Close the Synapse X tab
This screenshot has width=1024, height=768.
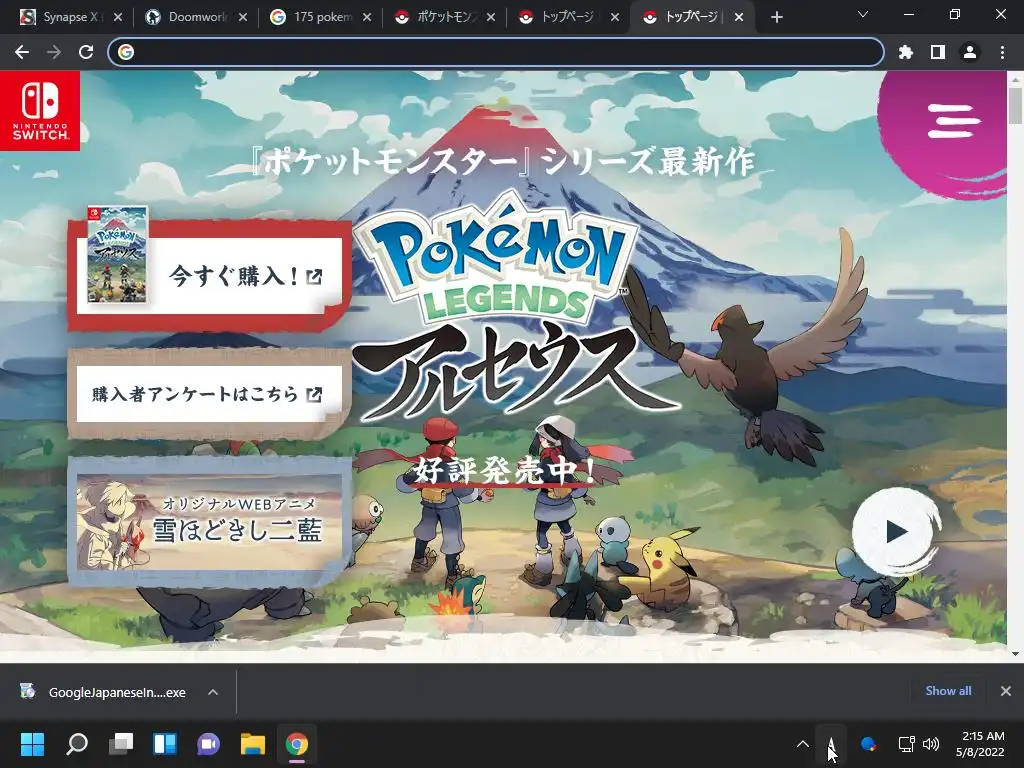tap(118, 17)
